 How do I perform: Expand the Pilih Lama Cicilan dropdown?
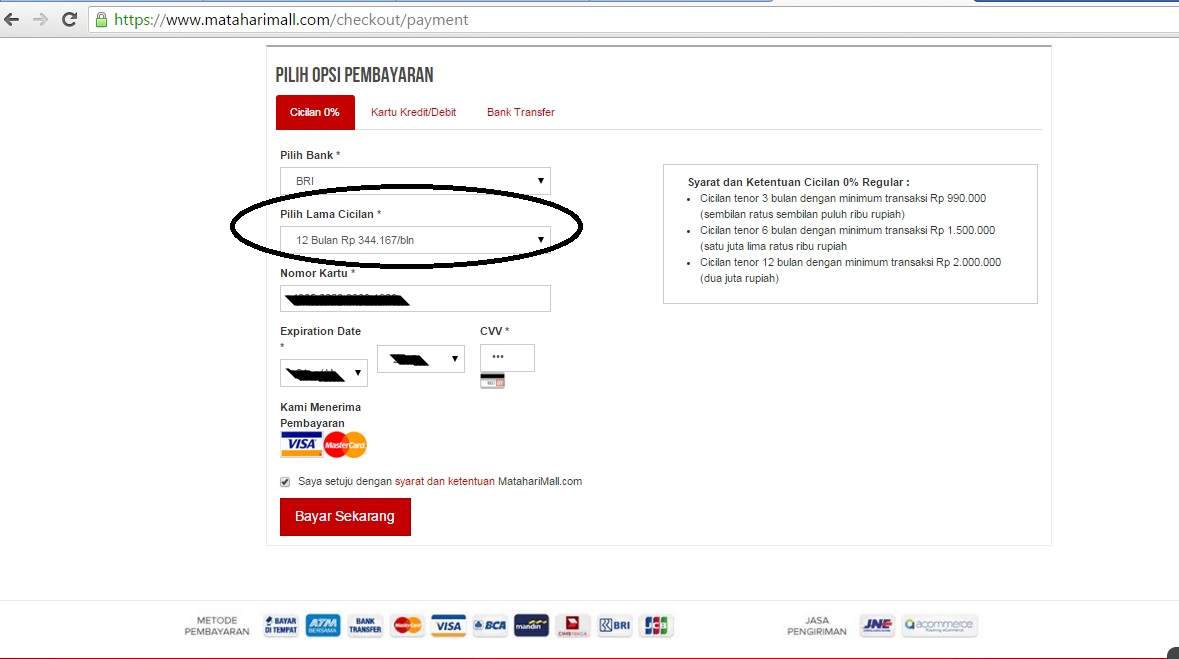pos(415,240)
